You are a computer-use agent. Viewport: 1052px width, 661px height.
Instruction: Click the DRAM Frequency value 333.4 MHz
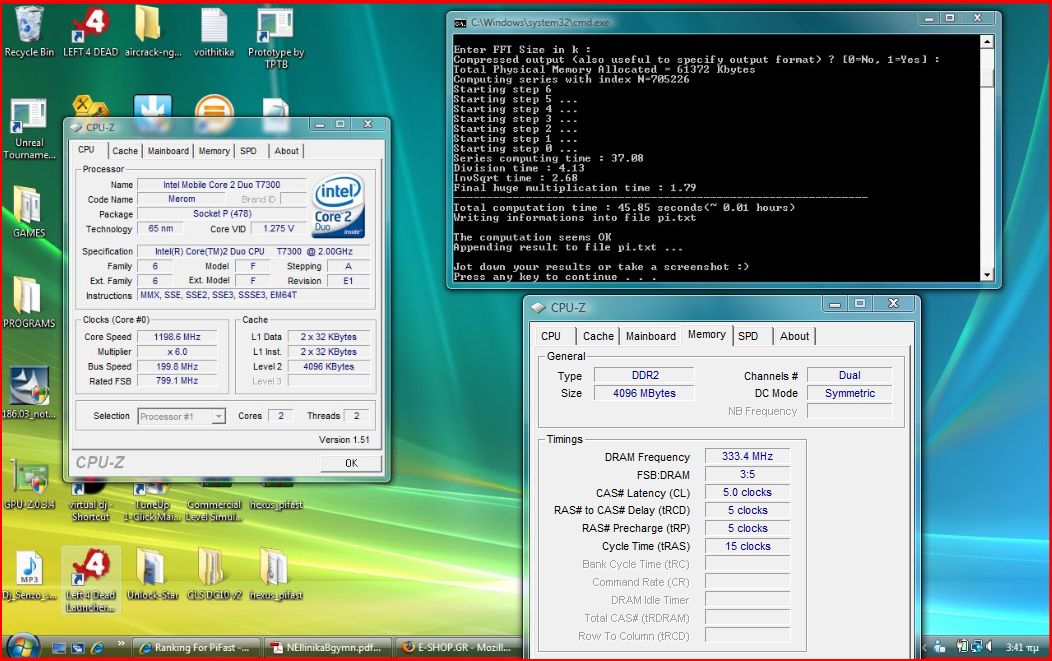coord(747,456)
